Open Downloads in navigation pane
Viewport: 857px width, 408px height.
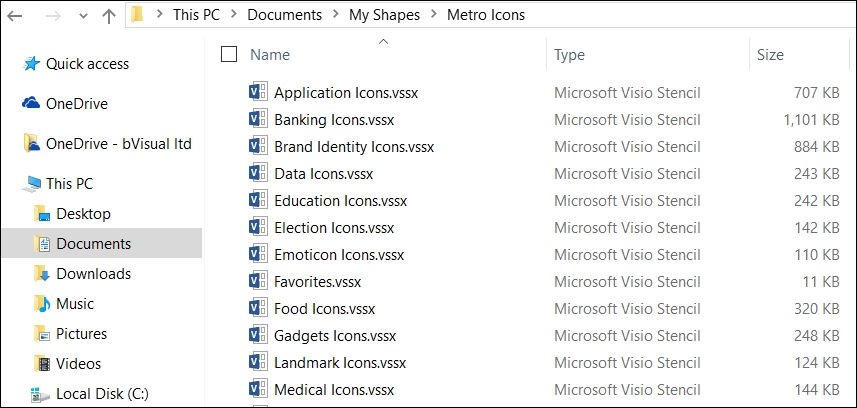93,273
